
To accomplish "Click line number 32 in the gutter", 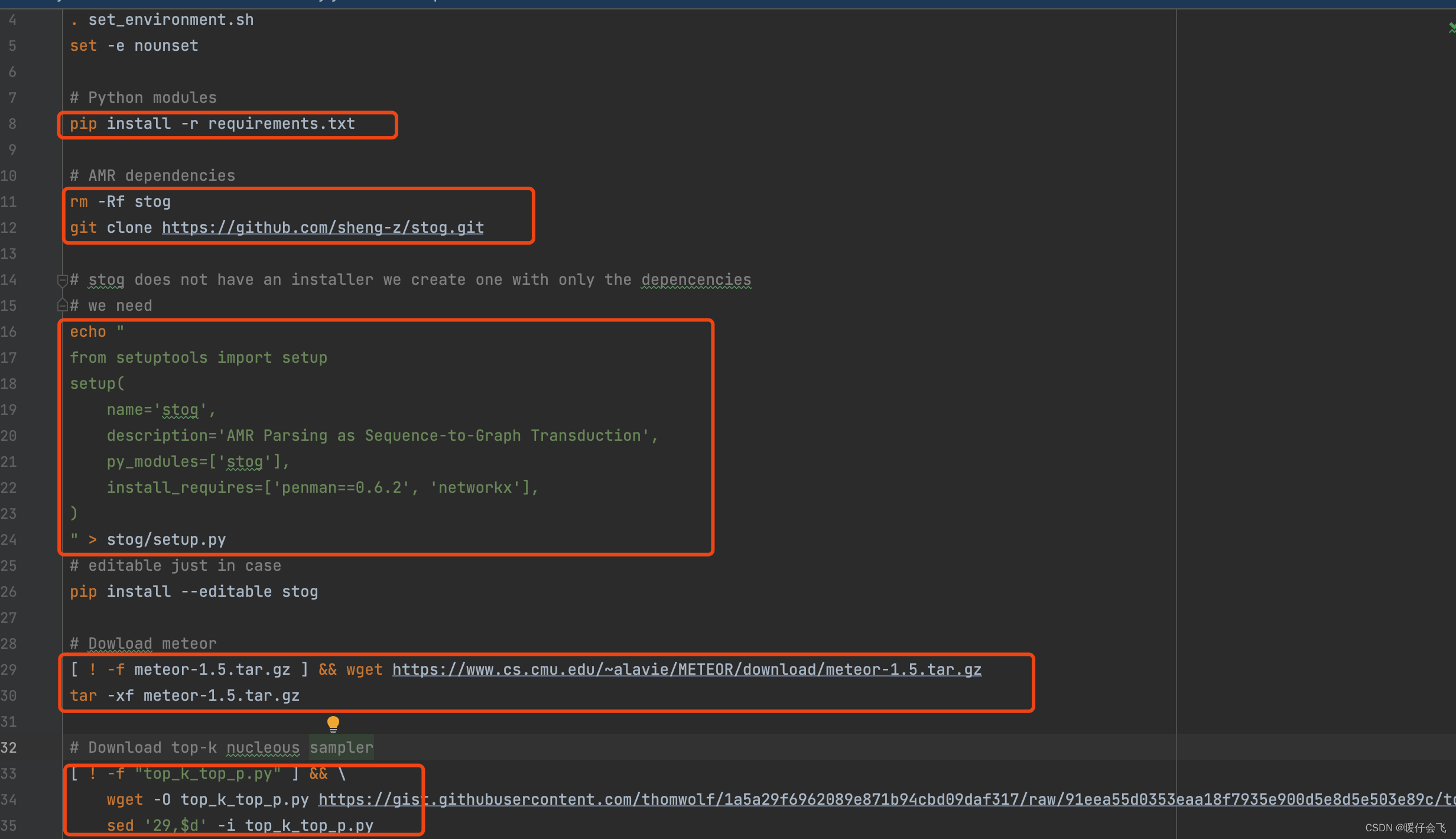I will (x=9, y=747).
